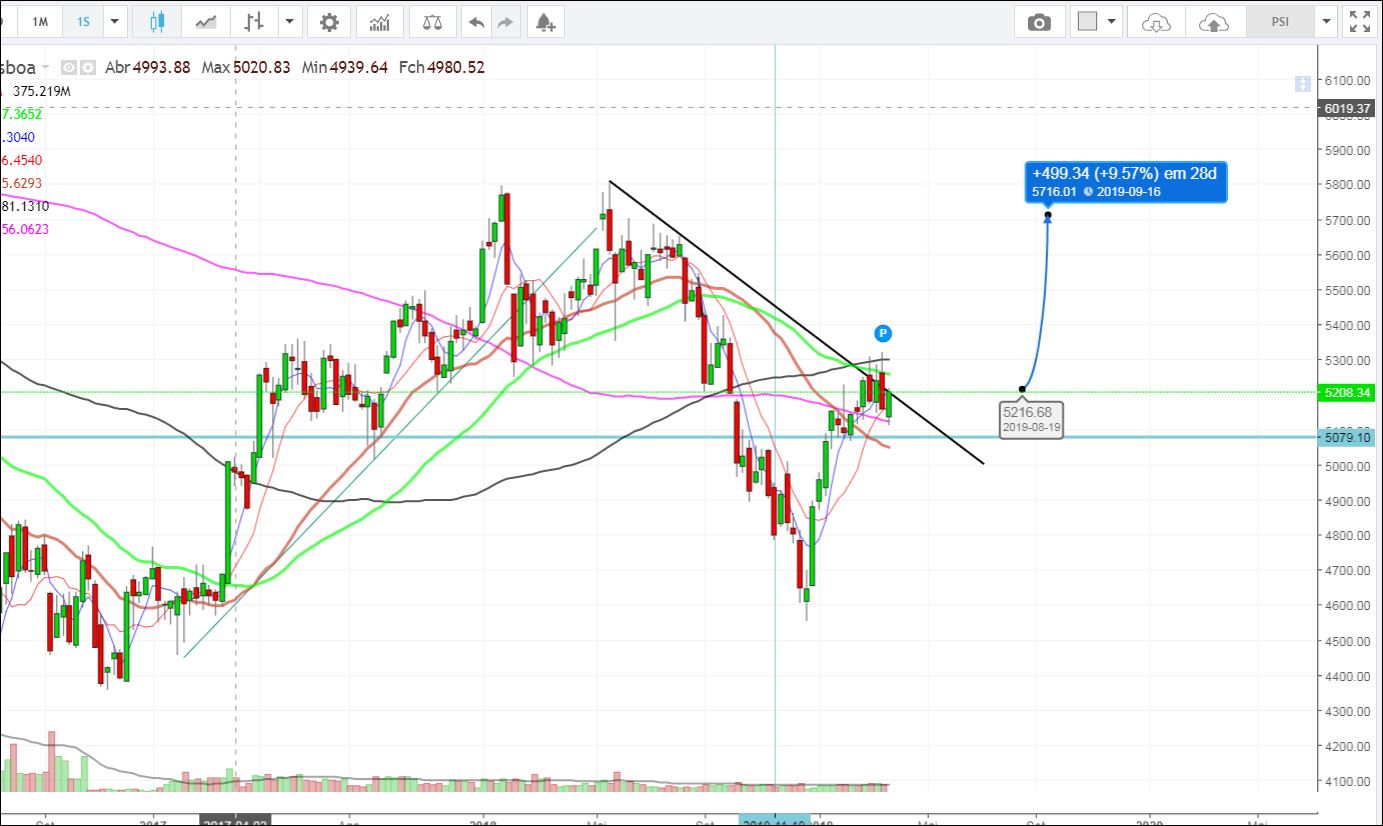This screenshot has height=826, width=1383.
Task: Open chart settings gear in top toolbar
Action: point(329,21)
